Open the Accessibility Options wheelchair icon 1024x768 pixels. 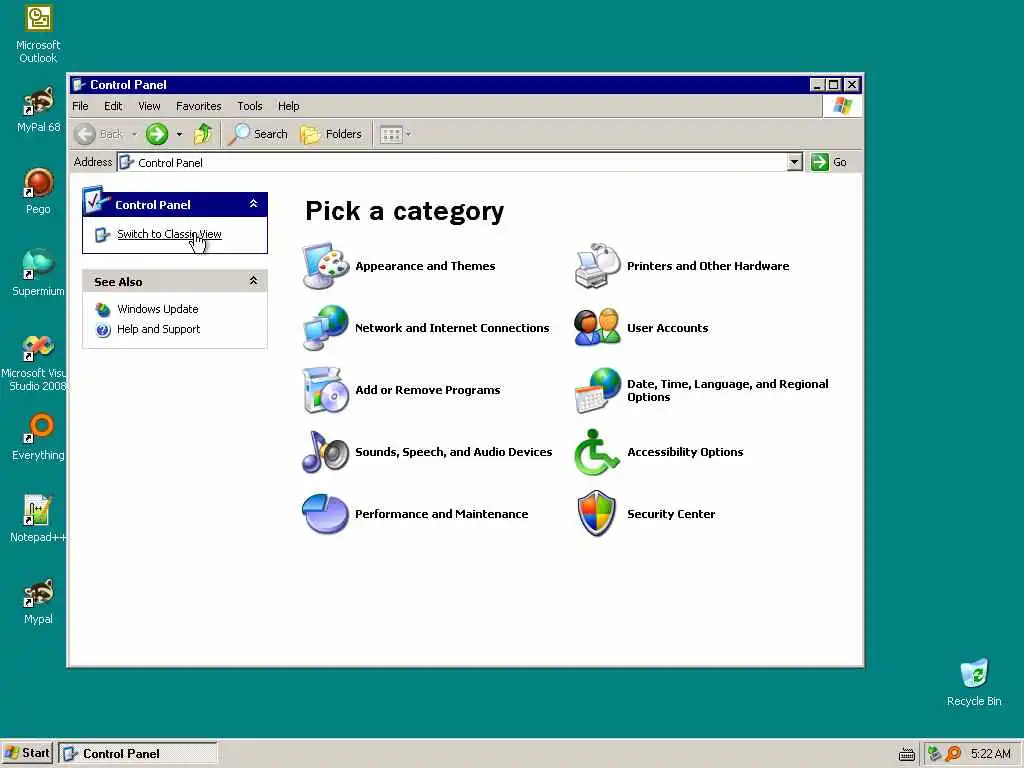[597, 452]
